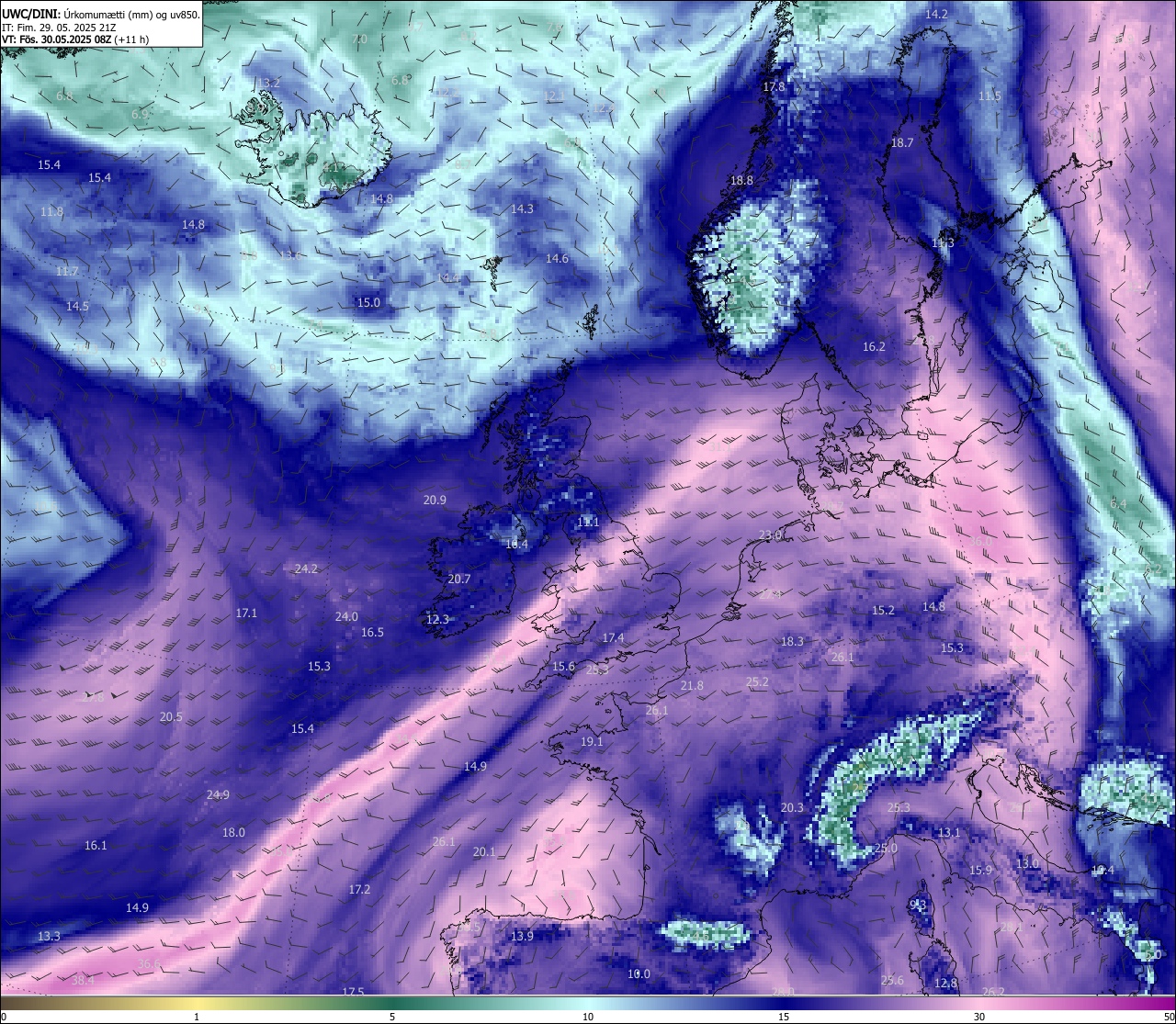This screenshot has width=1176, height=1024.
Task: Click the 7.0 value north of Iceland
Action: coord(359,39)
